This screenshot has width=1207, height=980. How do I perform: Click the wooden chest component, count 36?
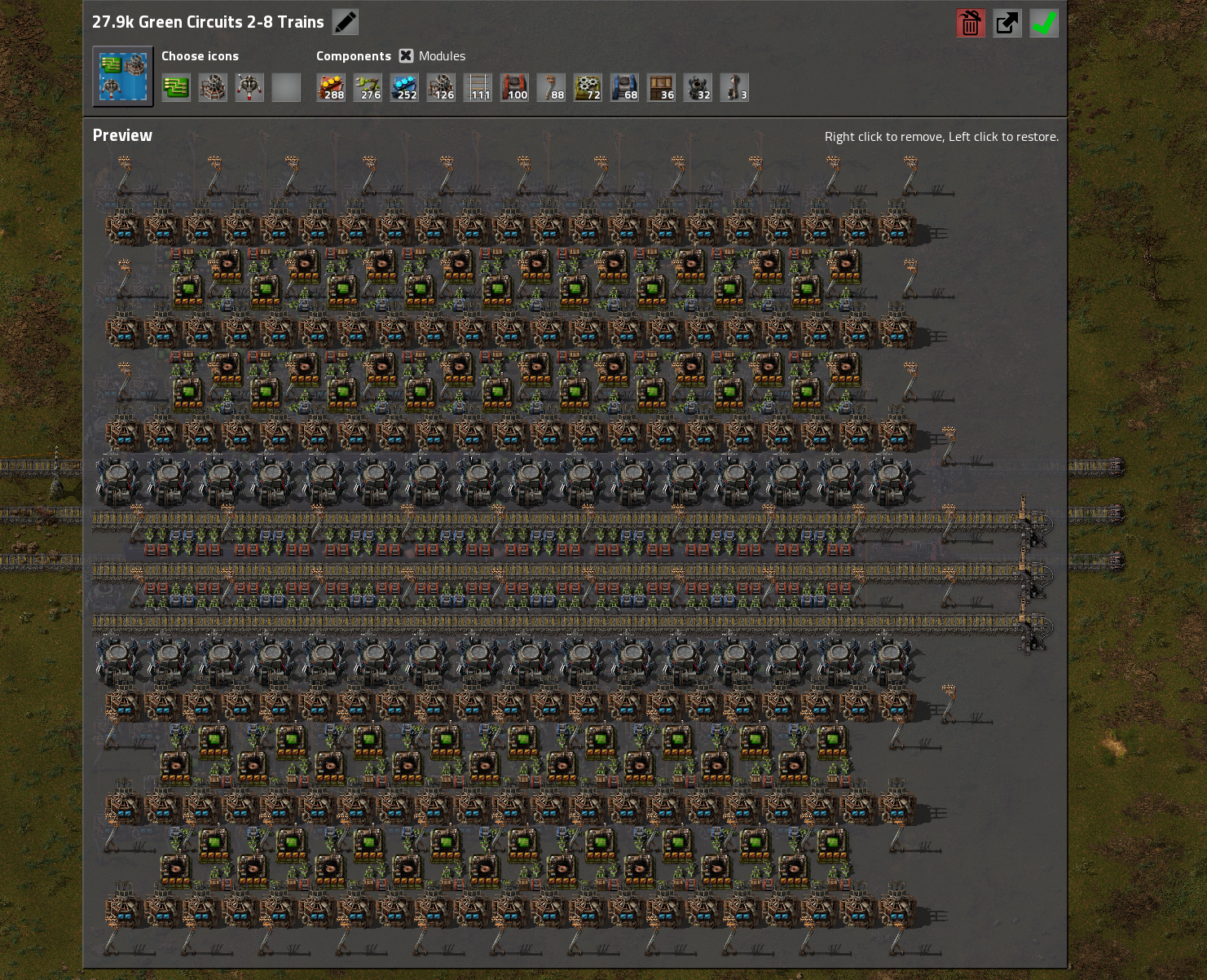coord(661,87)
